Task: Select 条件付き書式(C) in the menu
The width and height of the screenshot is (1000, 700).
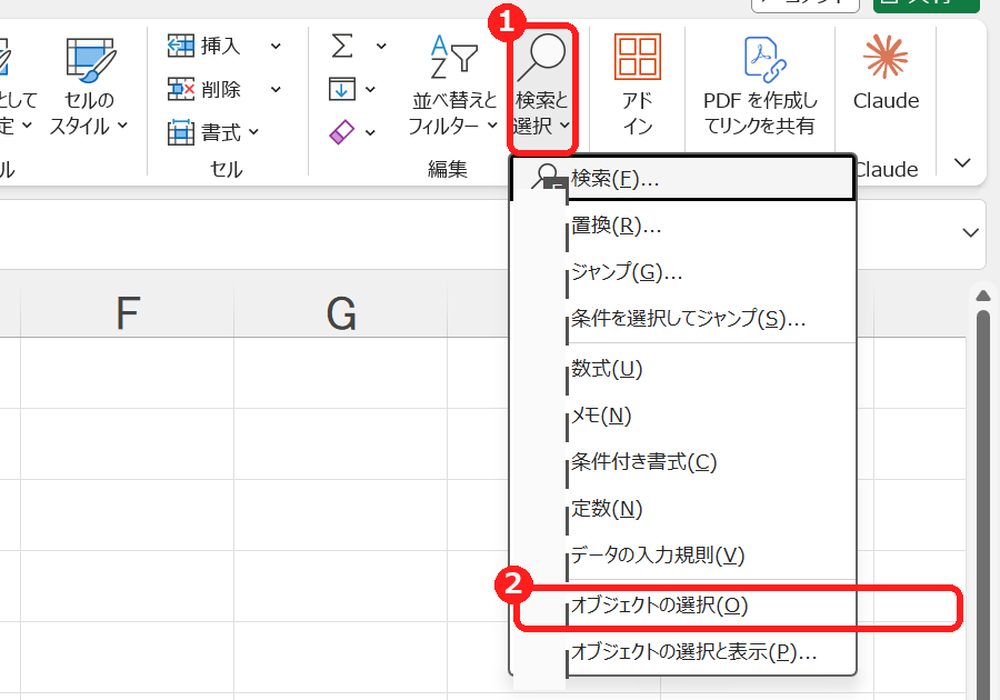Action: click(x=682, y=462)
